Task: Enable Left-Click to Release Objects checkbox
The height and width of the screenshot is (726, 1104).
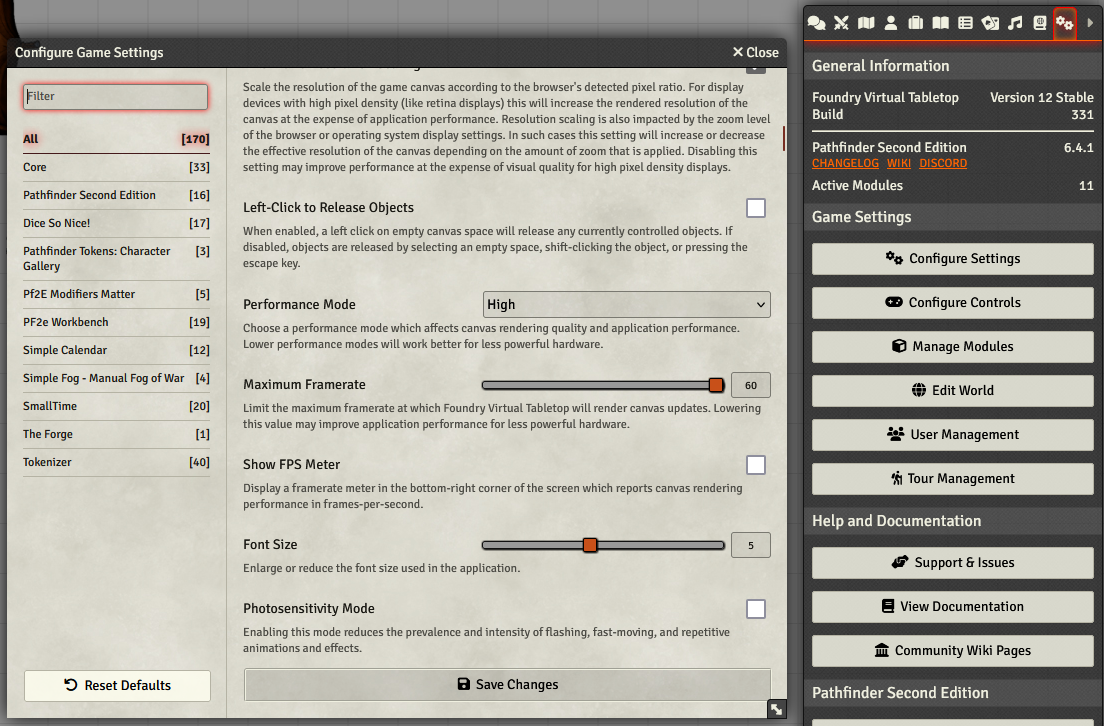Action: [x=755, y=208]
